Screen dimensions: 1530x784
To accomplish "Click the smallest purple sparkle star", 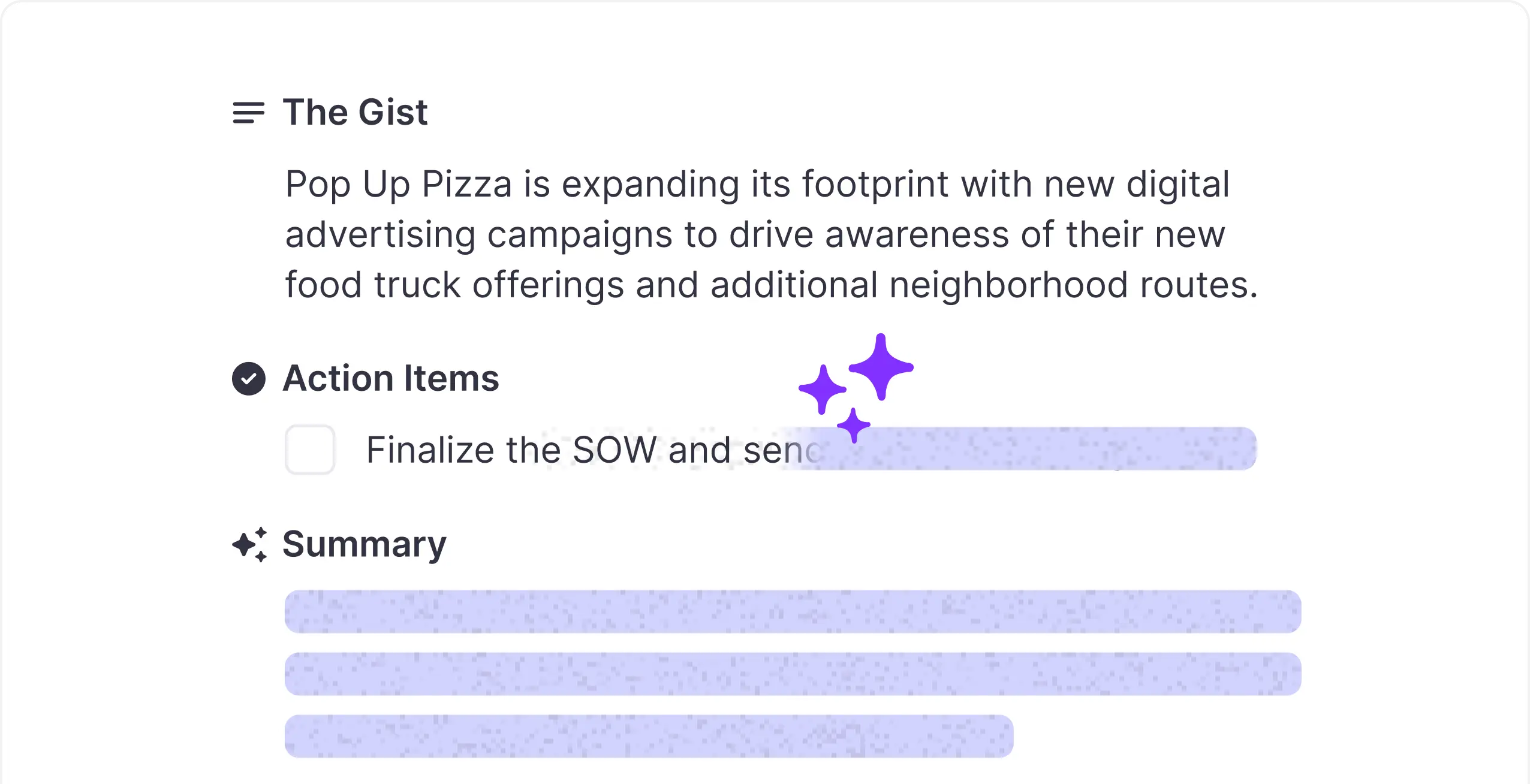I will (854, 426).
